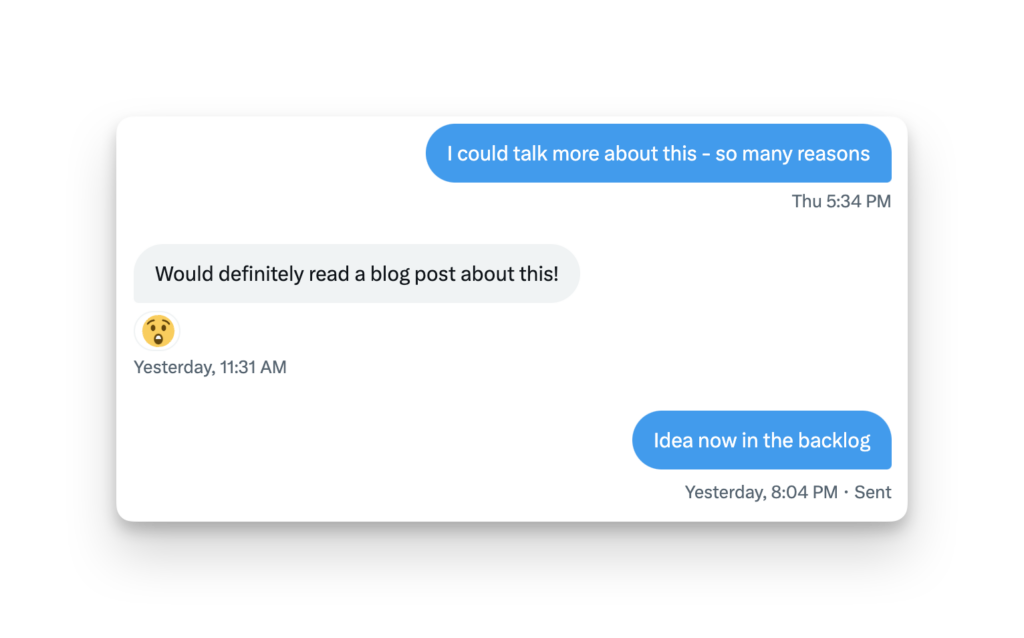Click the word 'Would' in the received message
This screenshot has width=1024, height=638.
pyautogui.click(x=180, y=273)
